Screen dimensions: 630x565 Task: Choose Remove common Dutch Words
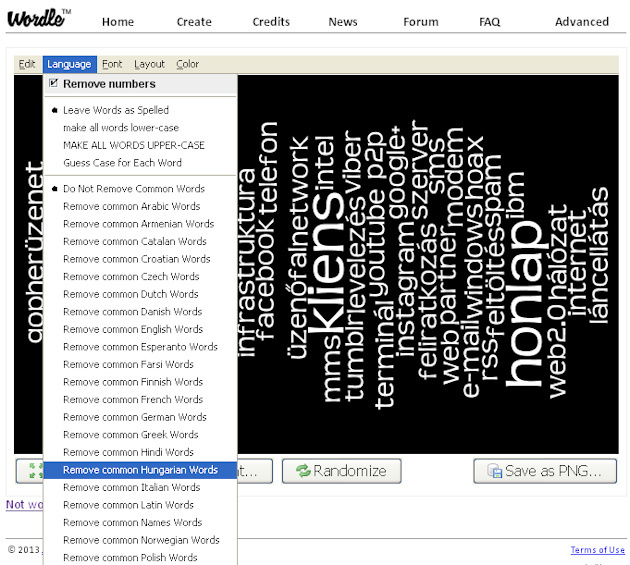click(140, 294)
